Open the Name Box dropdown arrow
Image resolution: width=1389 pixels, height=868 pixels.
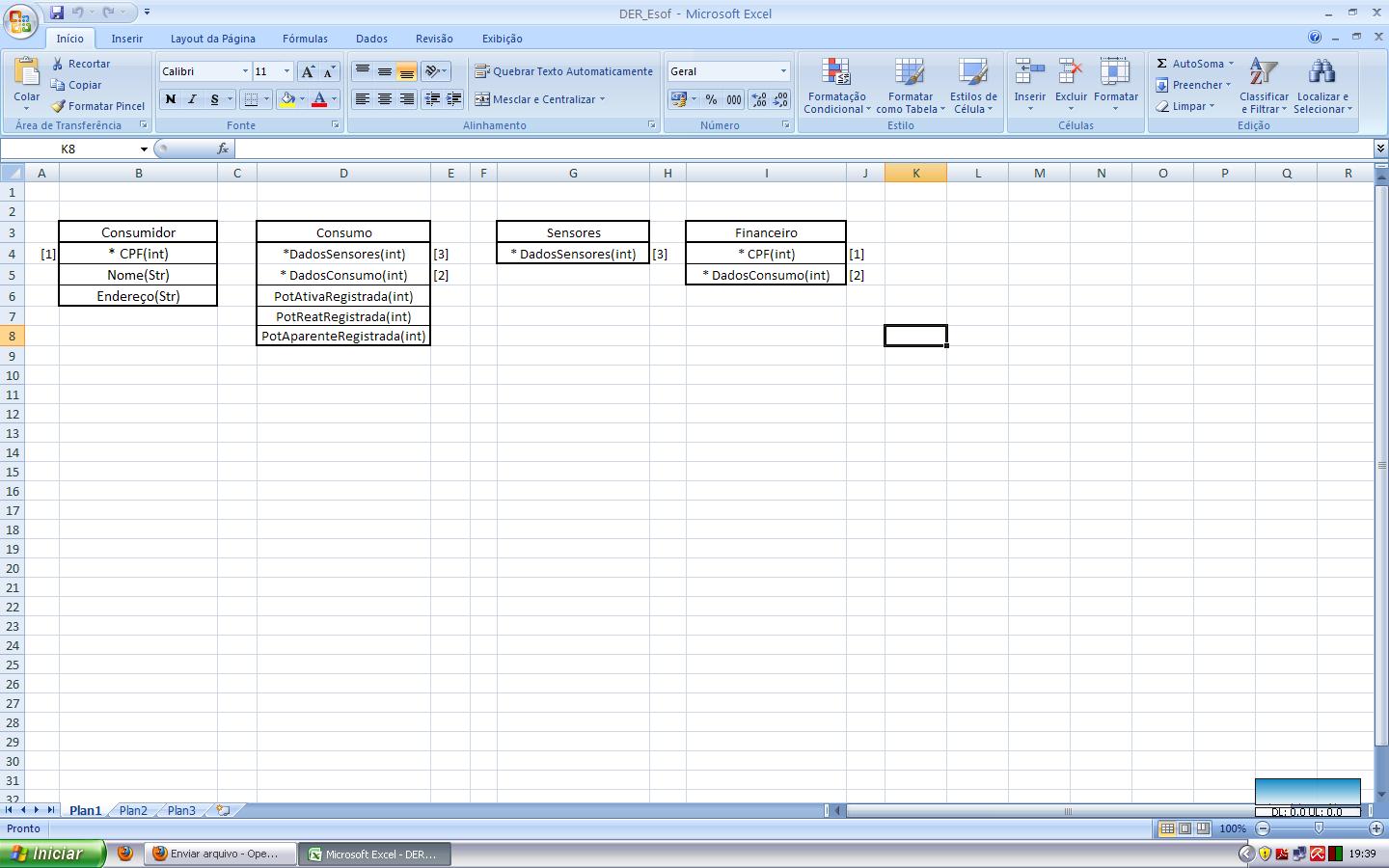[x=144, y=149]
